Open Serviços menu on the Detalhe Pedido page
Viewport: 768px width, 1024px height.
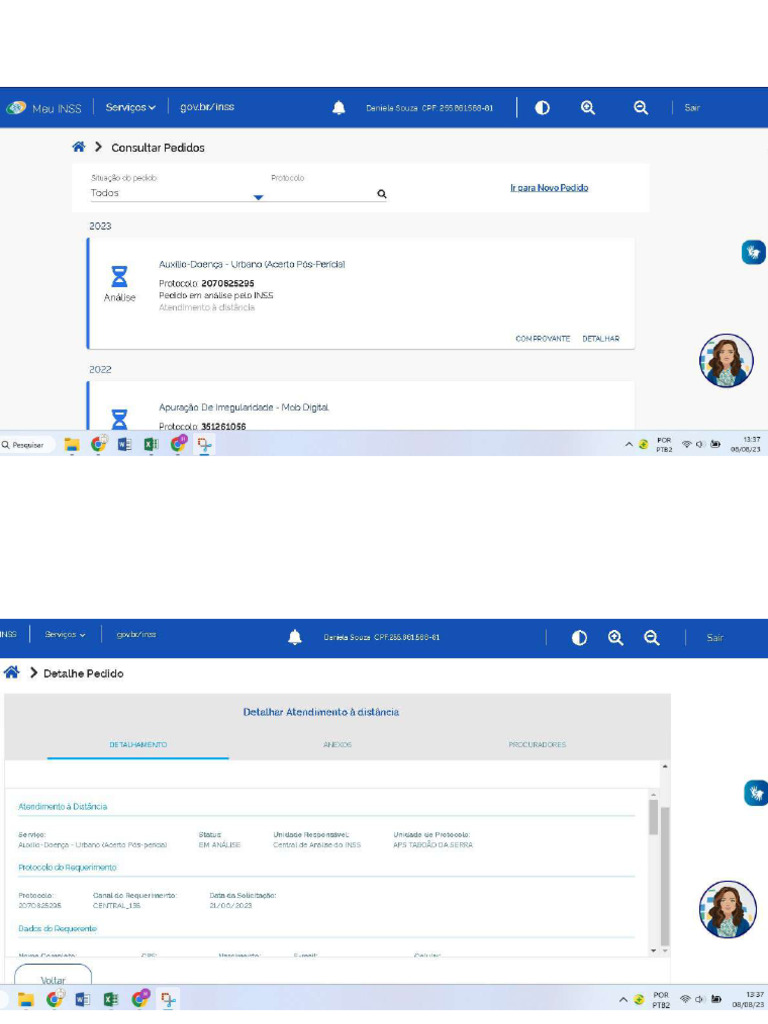(65, 635)
